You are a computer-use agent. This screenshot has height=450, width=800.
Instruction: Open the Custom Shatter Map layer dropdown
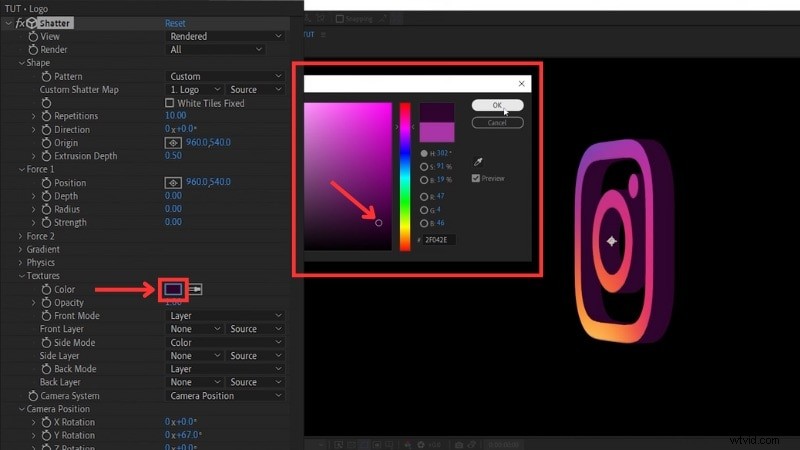pos(194,90)
